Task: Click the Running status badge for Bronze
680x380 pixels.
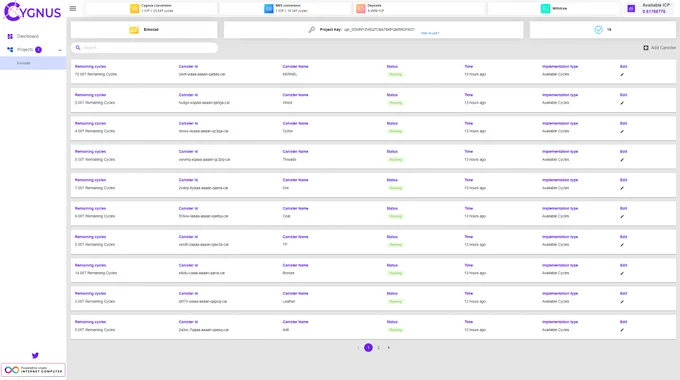Action: pyautogui.click(x=396, y=273)
